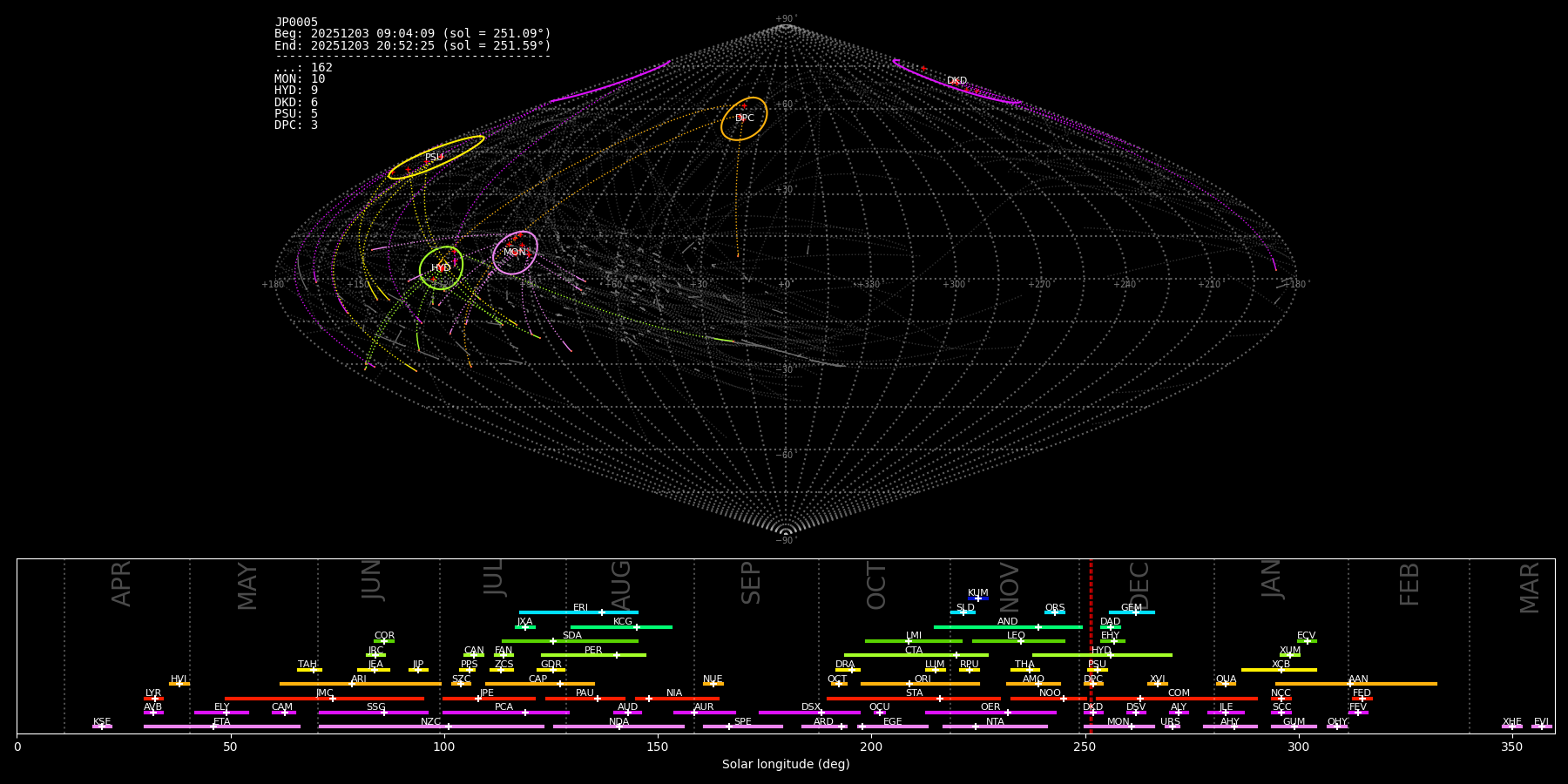Click the pink MON radiant ellipse on sky map

[x=515, y=253]
